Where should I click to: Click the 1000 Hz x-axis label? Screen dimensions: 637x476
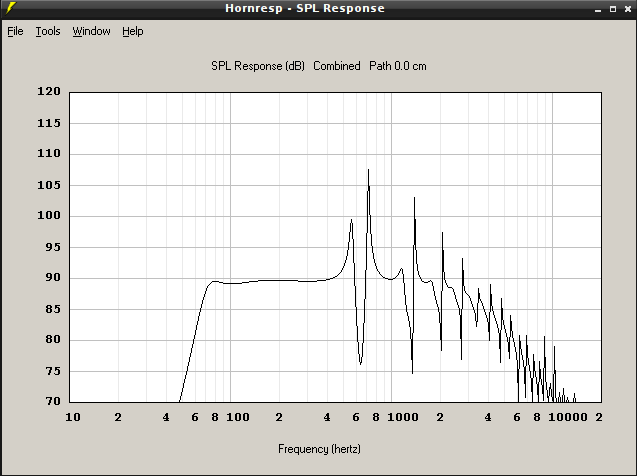coord(403,418)
